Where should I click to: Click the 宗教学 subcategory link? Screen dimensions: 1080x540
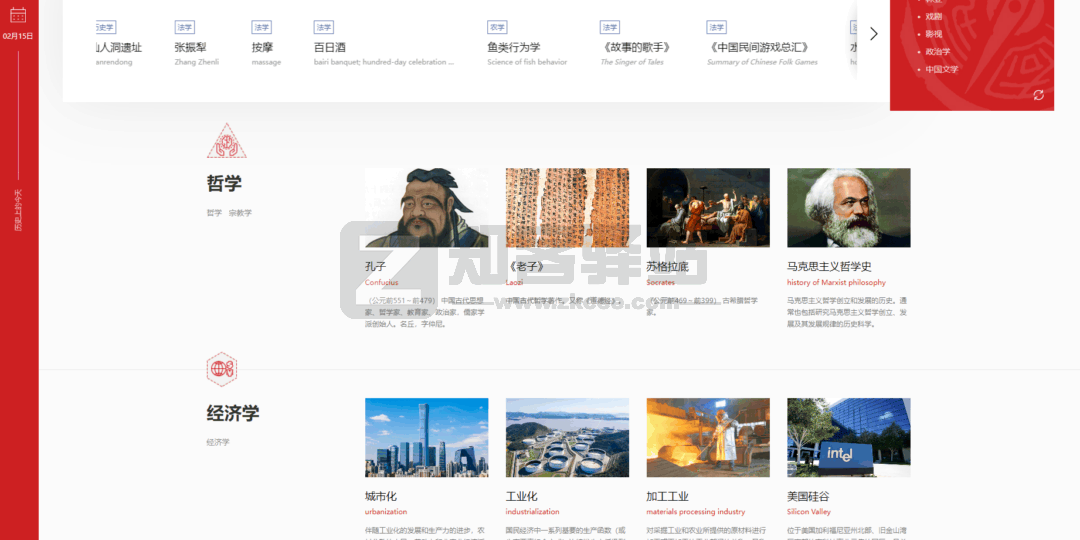240,213
